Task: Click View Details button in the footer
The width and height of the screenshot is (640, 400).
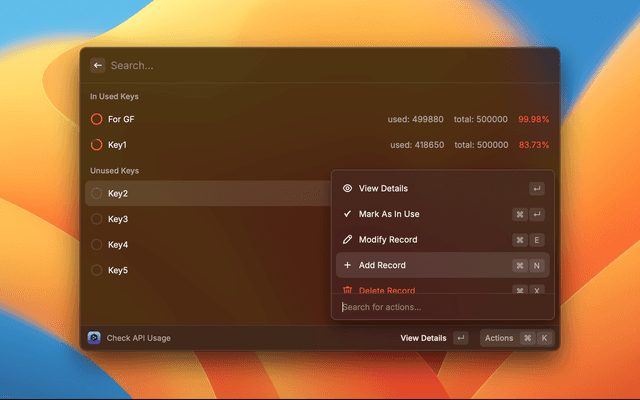Action: [x=423, y=338]
